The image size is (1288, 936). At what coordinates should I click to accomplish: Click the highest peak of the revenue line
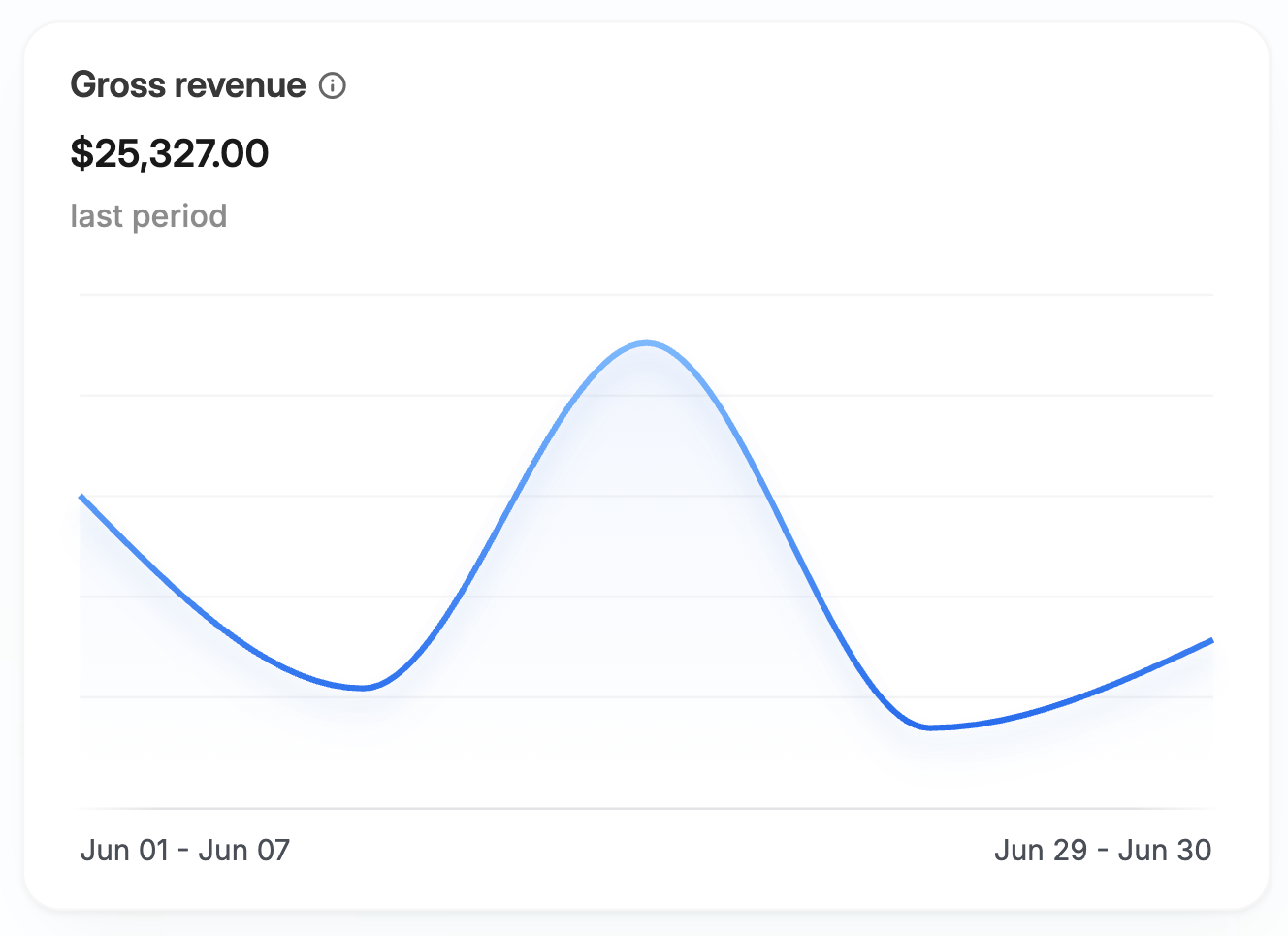pos(647,343)
